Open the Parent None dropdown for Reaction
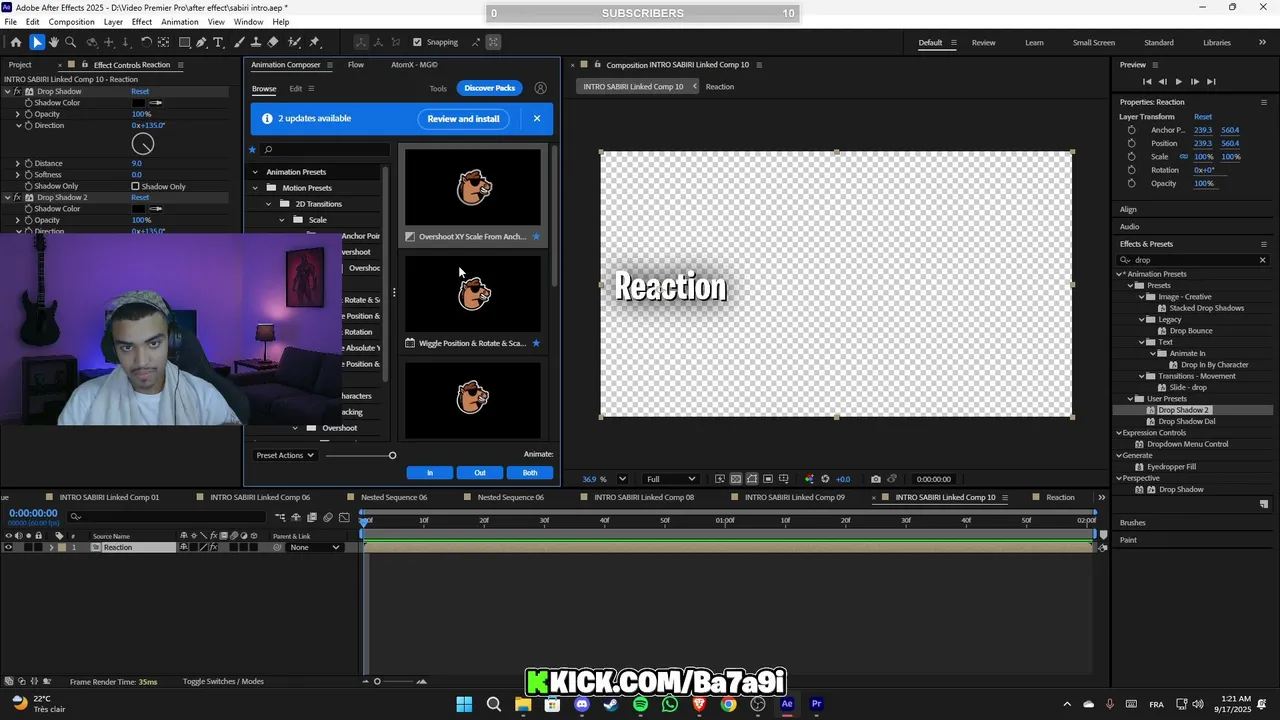This screenshot has height=720, width=1280. (x=315, y=547)
